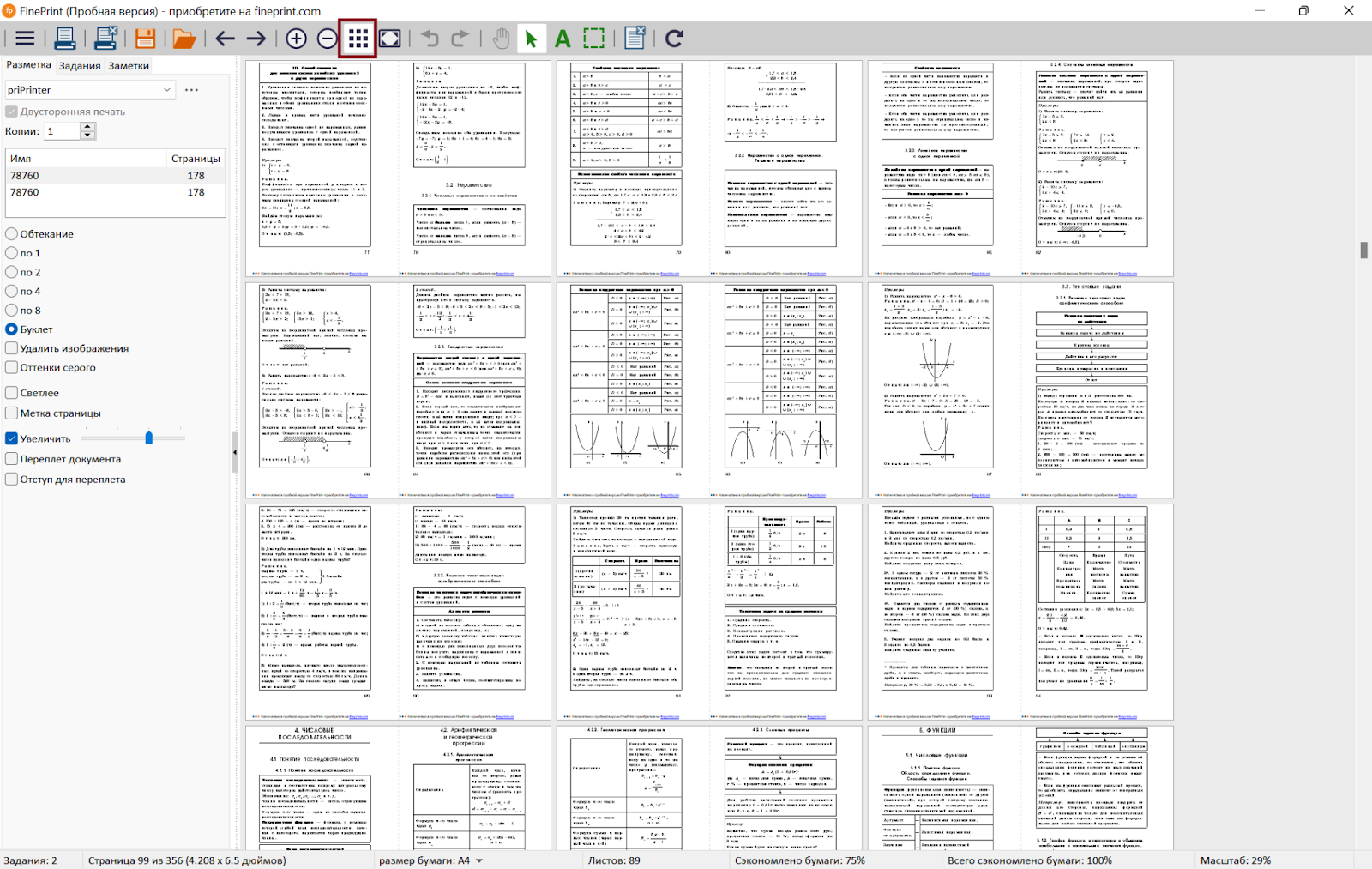Viewport: 1372px width, 869px height.
Task: Select first 78760 job row
Action: pyautogui.click(x=115, y=176)
